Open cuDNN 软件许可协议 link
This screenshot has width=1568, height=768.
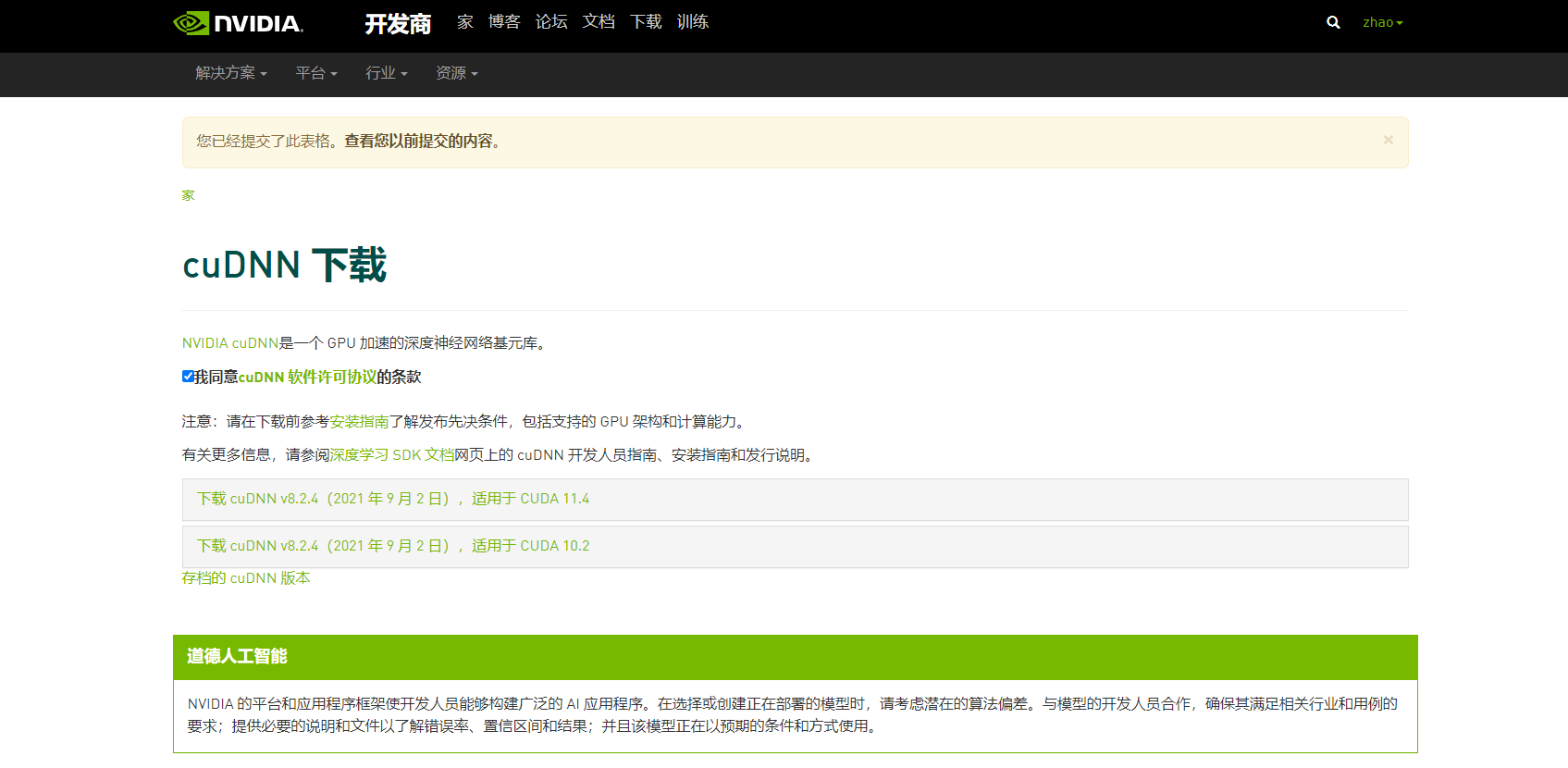coord(307,377)
